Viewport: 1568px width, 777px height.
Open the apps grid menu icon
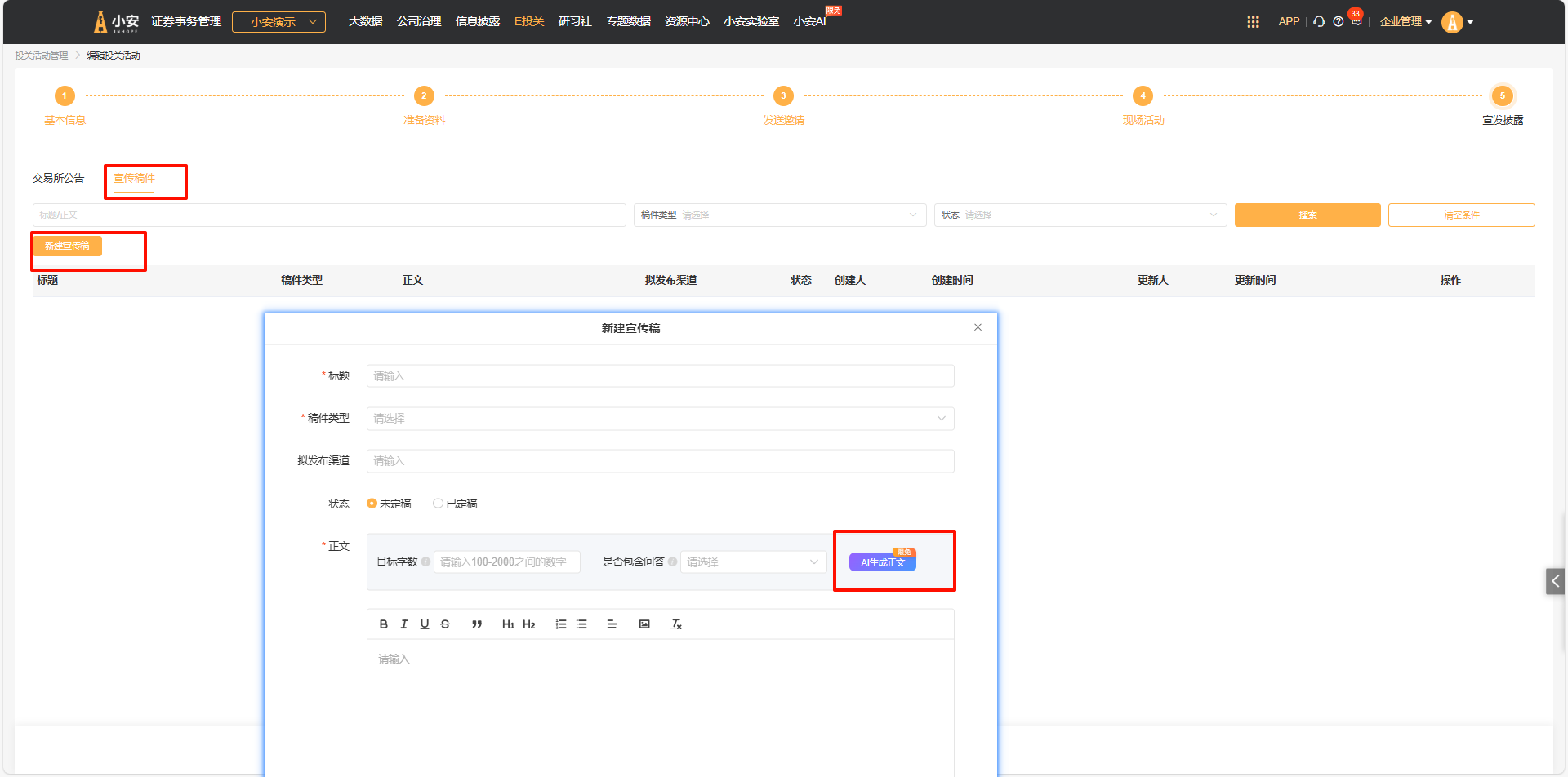coord(1253,22)
